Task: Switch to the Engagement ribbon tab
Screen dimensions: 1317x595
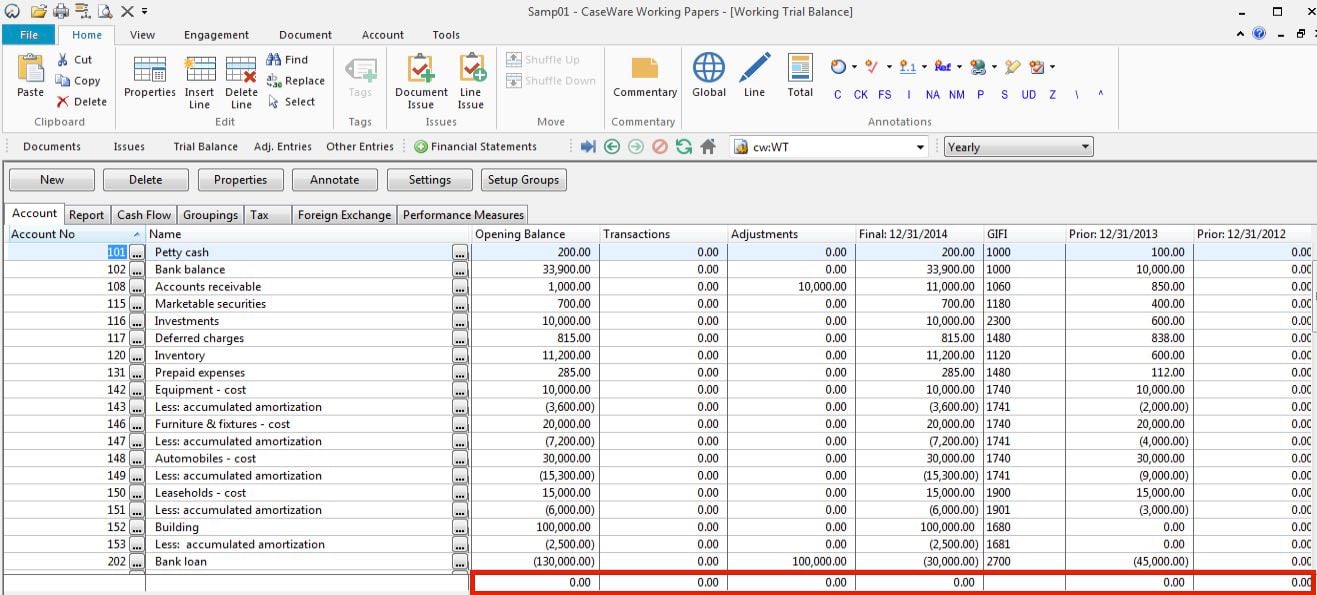Action: [x=216, y=35]
